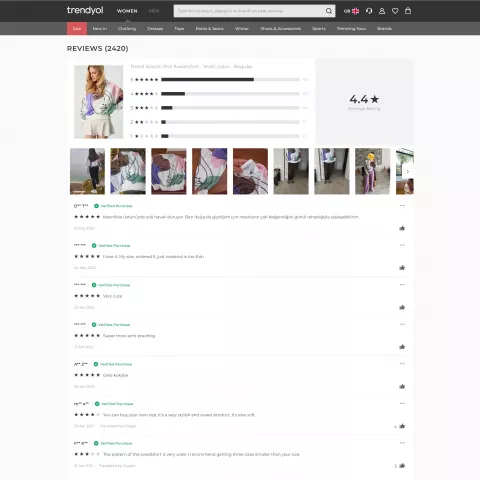This screenshot has width=480, height=480.
Task: Open three-dot menu on A** Z** review
Action: click(x=402, y=364)
